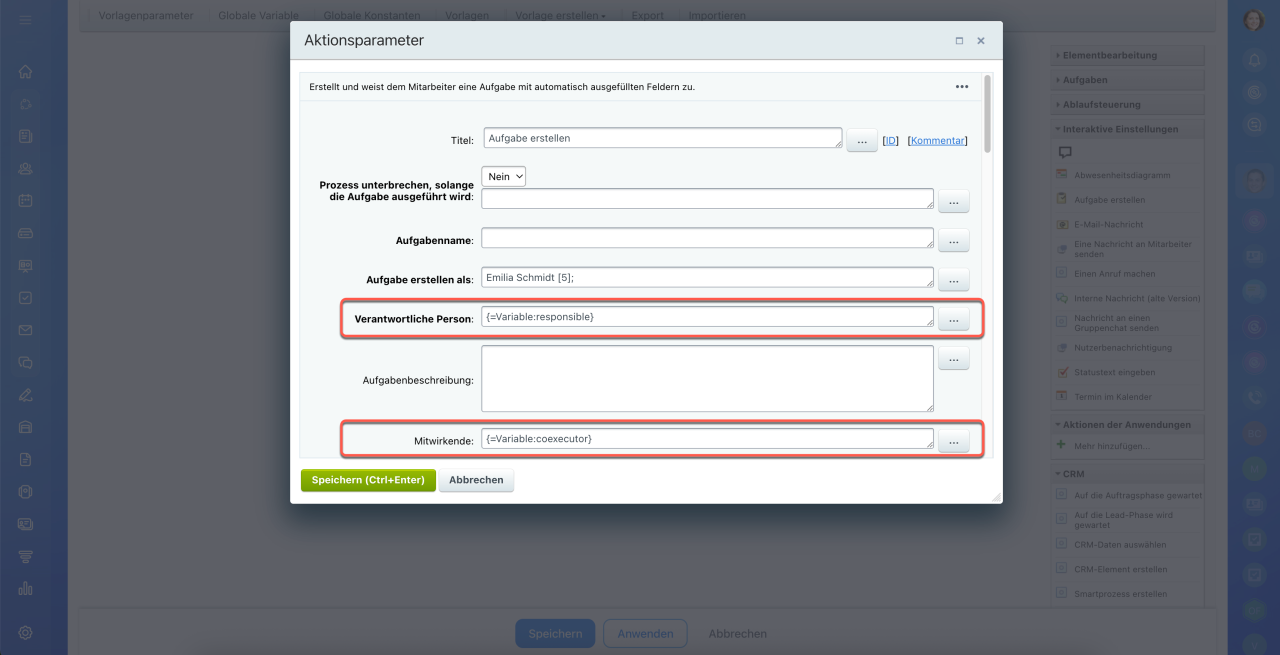Open the Vorlagenparameter tab

[x=146, y=16]
